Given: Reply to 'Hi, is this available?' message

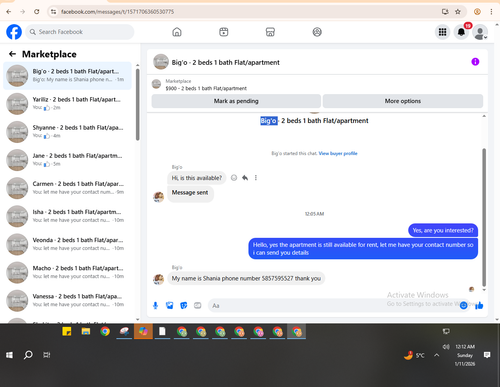Looking at the screenshot, I should [x=245, y=178].
